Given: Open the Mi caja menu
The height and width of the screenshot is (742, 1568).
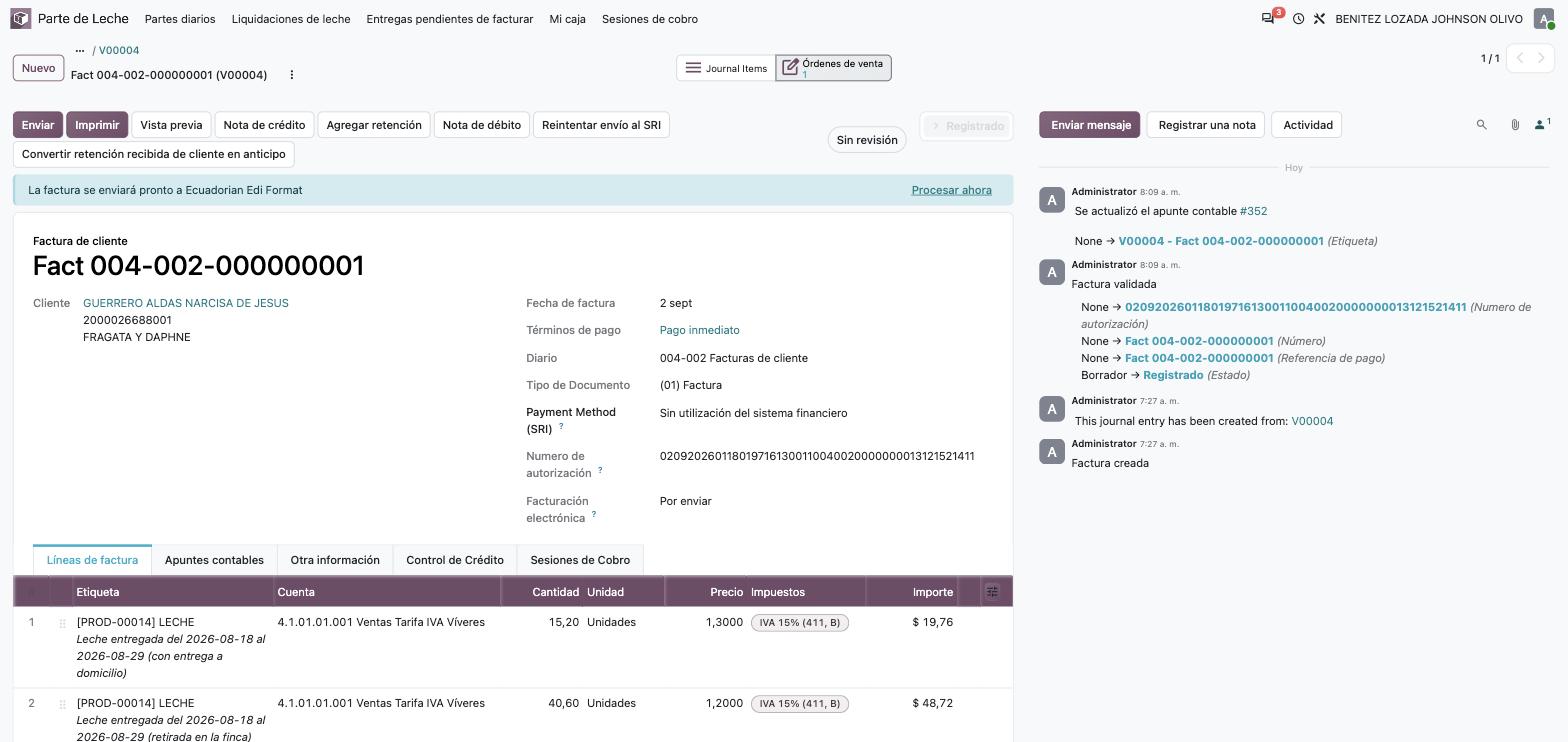Looking at the screenshot, I should (x=568, y=19).
